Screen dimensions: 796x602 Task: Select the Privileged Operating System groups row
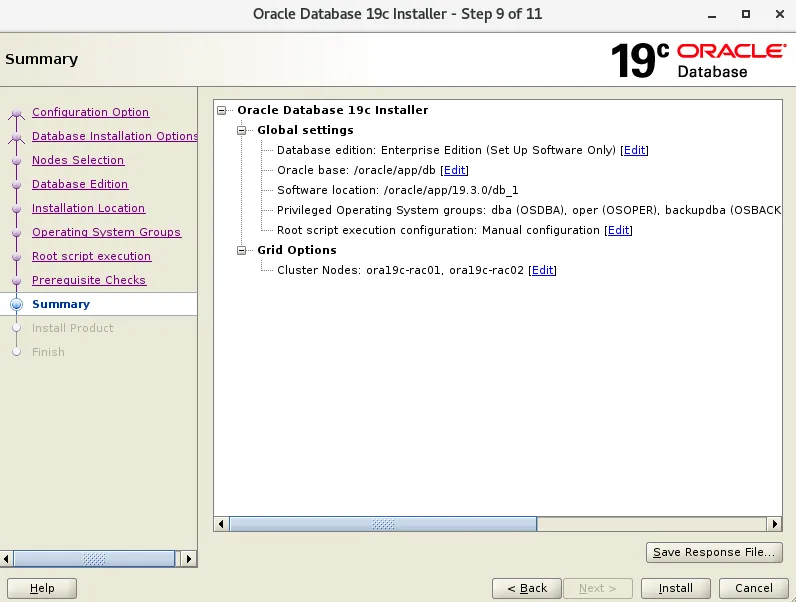pyautogui.click(x=529, y=210)
